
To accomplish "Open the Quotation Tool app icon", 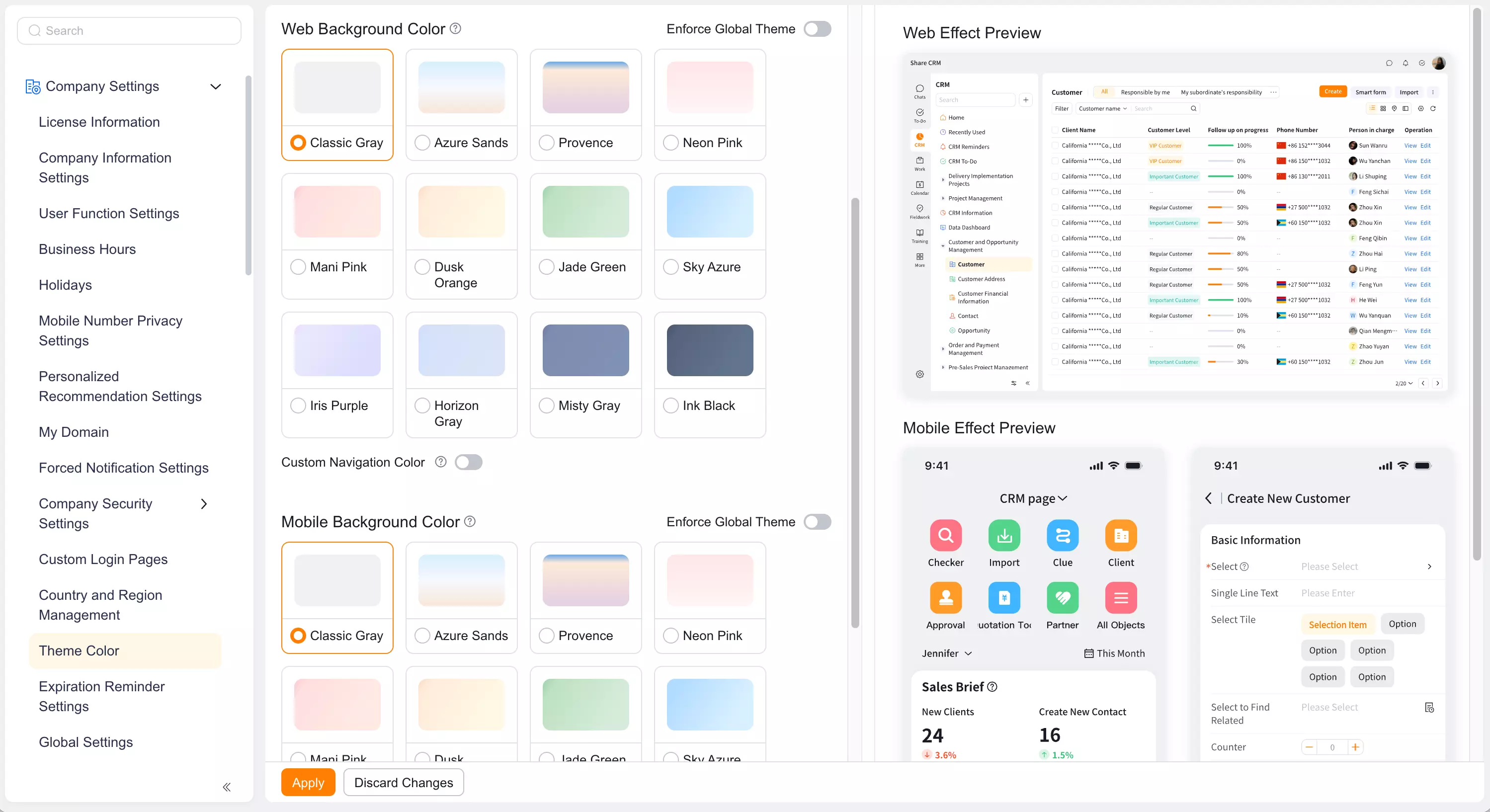I will (1004, 597).
